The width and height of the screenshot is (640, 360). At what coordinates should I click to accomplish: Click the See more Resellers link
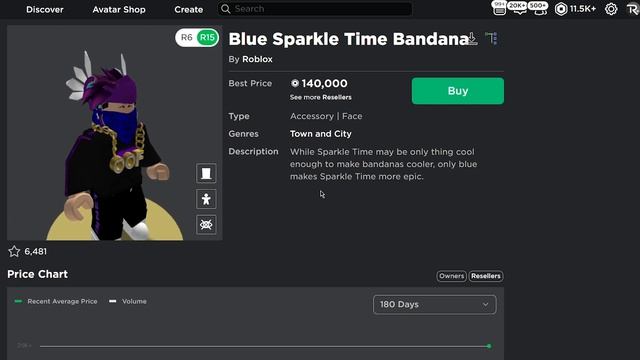tap(321, 97)
